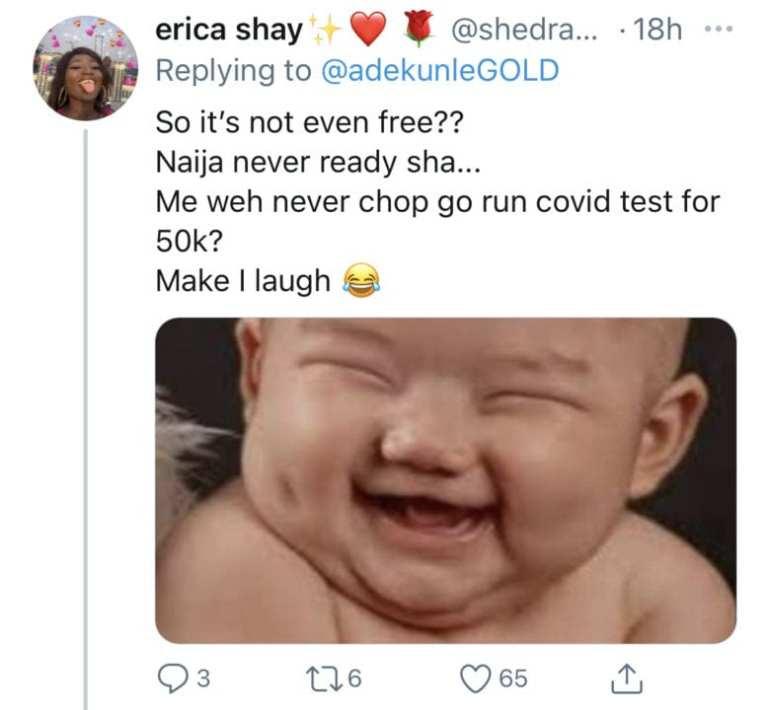Click the retweet count 6

353,680
